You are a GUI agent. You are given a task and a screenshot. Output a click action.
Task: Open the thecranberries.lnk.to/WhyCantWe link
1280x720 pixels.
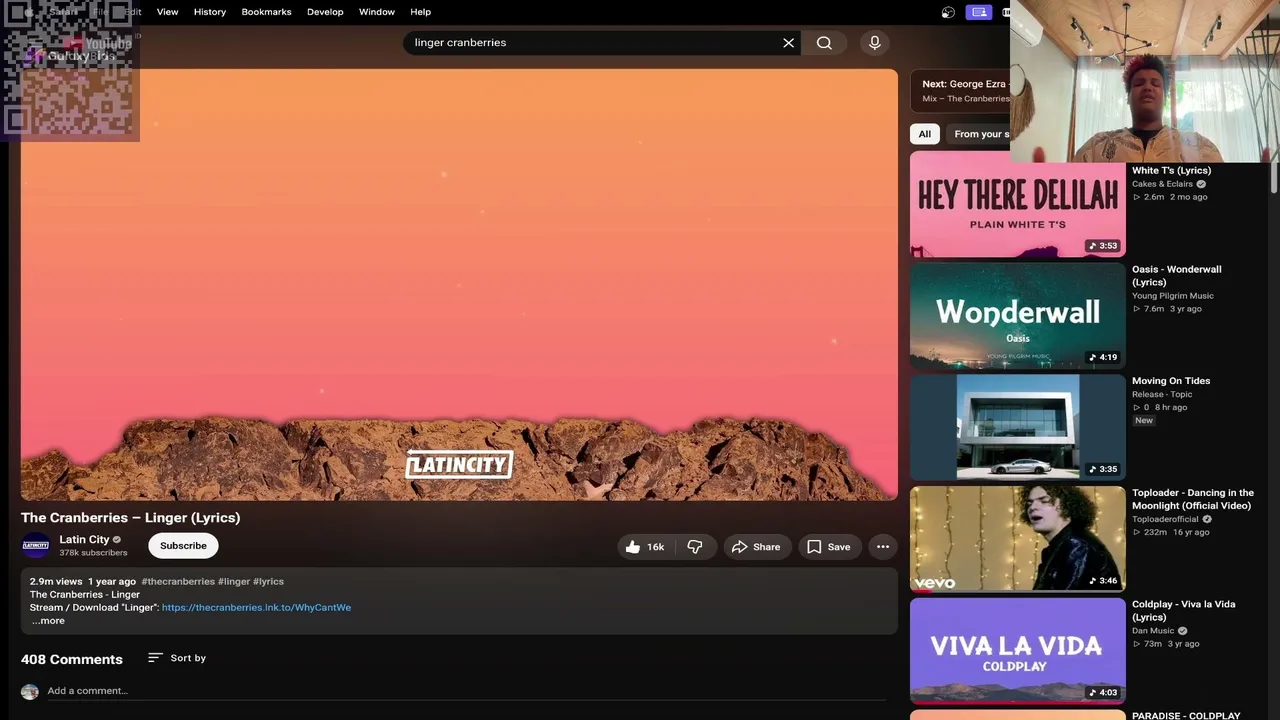point(256,608)
